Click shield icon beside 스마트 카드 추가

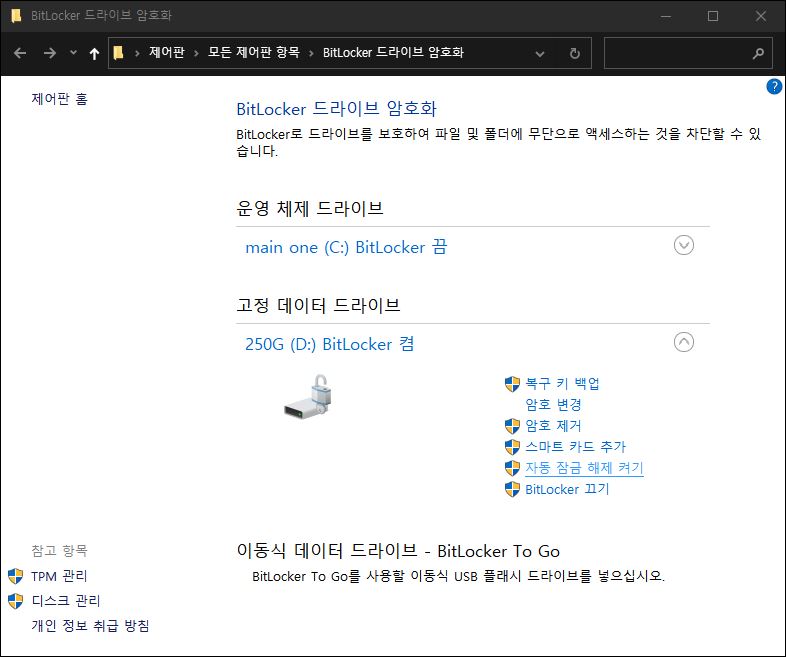[512, 447]
